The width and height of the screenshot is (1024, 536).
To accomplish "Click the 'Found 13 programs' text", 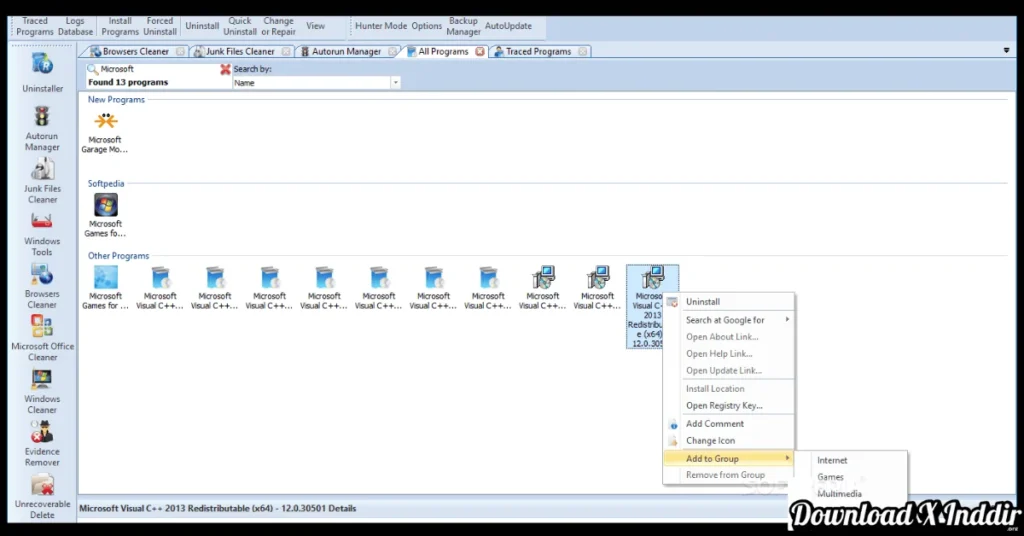I will tap(128, 83).
